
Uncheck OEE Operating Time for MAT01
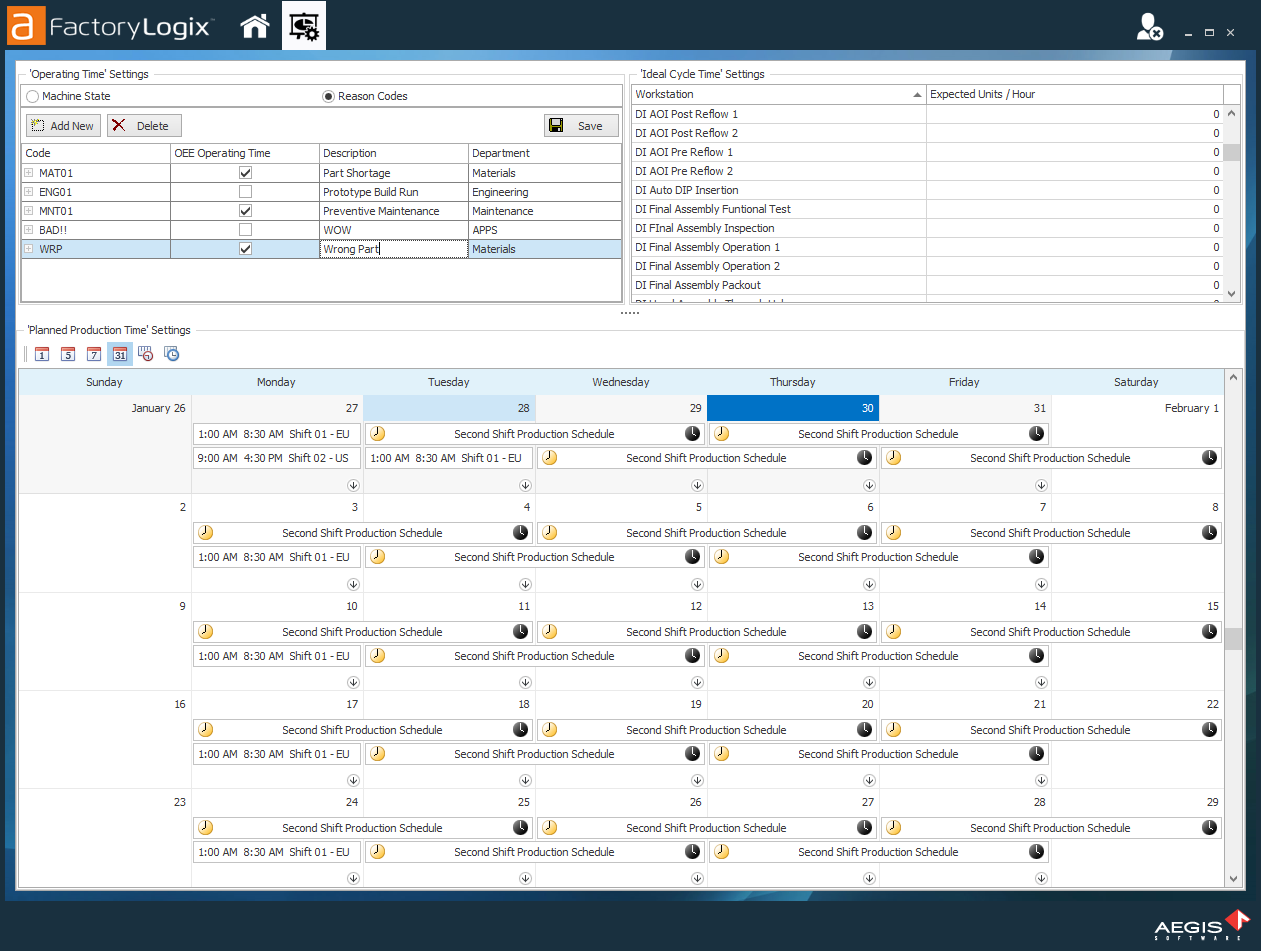click(x=245, y=173)
